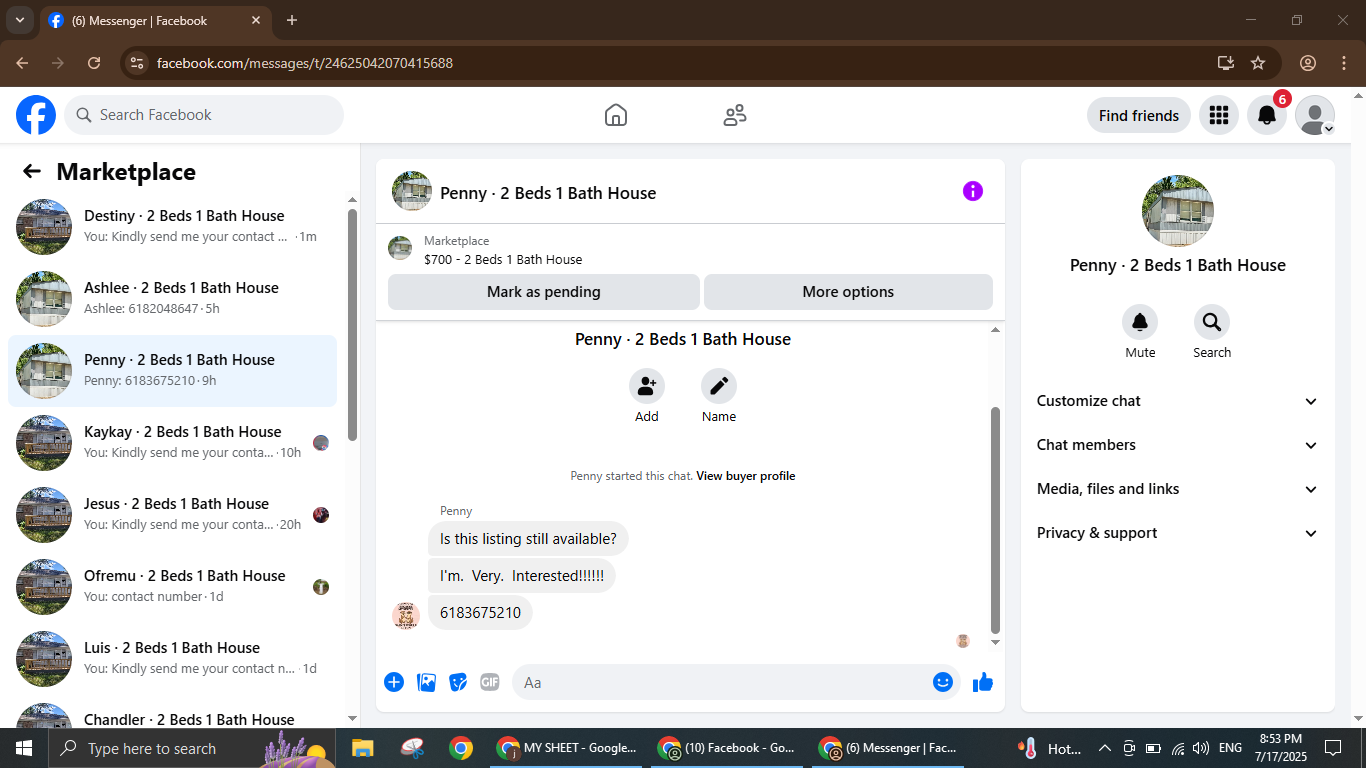Open the ENG language indicator
This screenshot has height=768, width=1366.
click(x=1230, y=748)
